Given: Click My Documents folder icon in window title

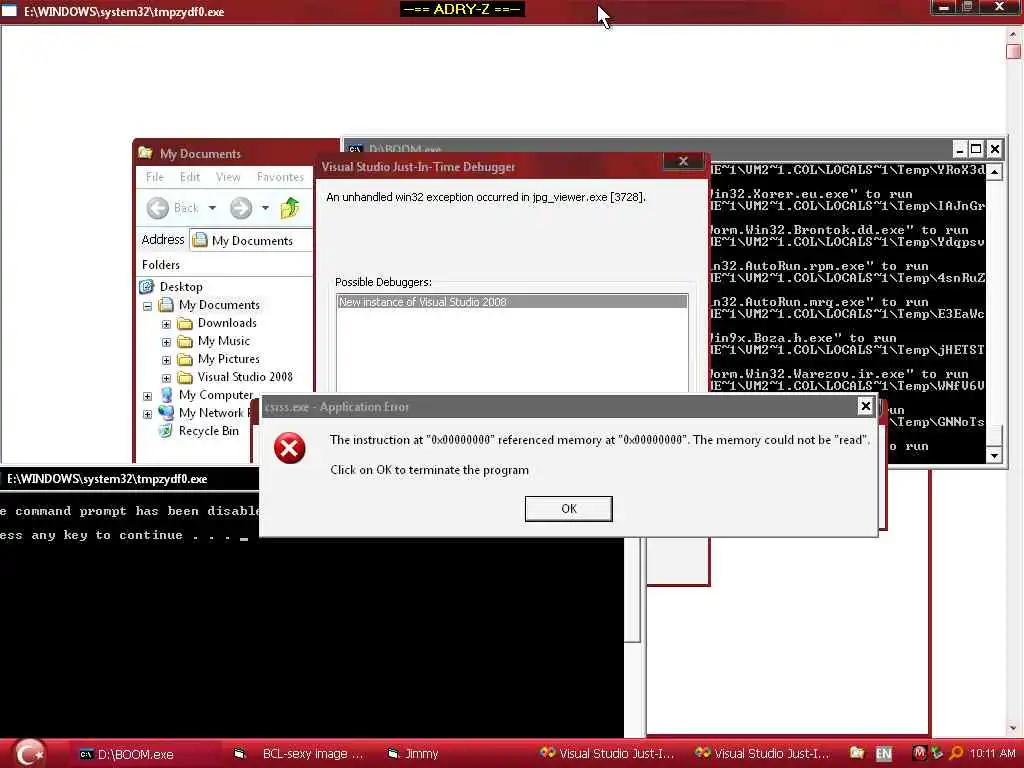Looking at the screenshot, I should (146, 153).
